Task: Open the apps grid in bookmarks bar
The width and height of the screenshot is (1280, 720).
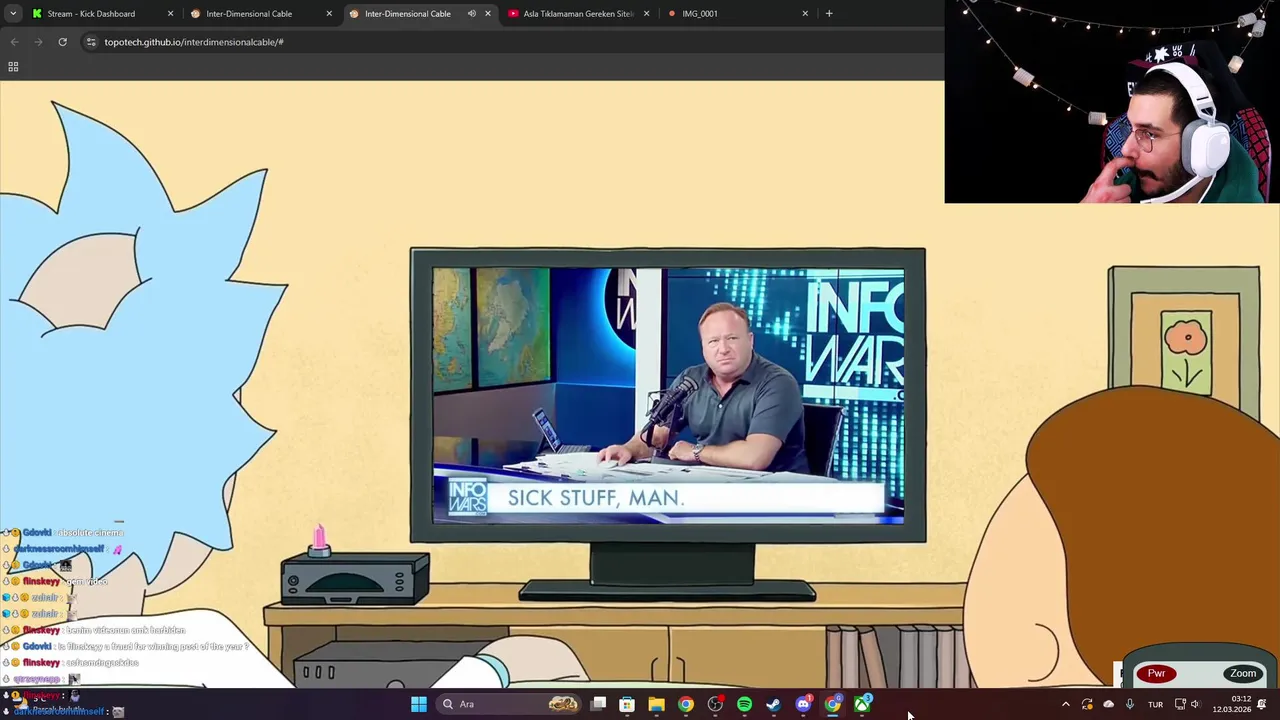Action: pyautogui.click(x=13, y=67)
